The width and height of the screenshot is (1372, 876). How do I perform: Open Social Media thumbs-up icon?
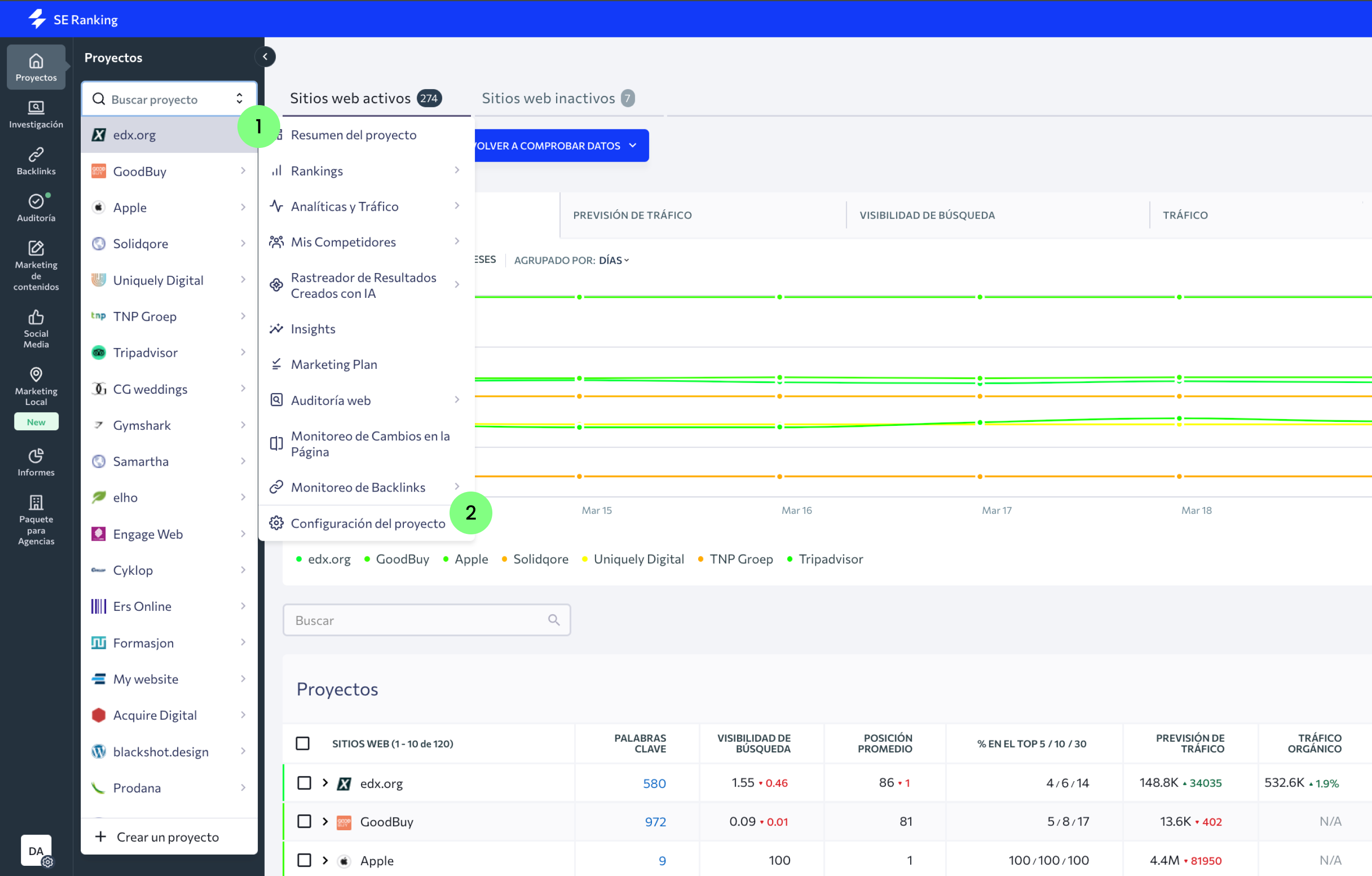36,317
